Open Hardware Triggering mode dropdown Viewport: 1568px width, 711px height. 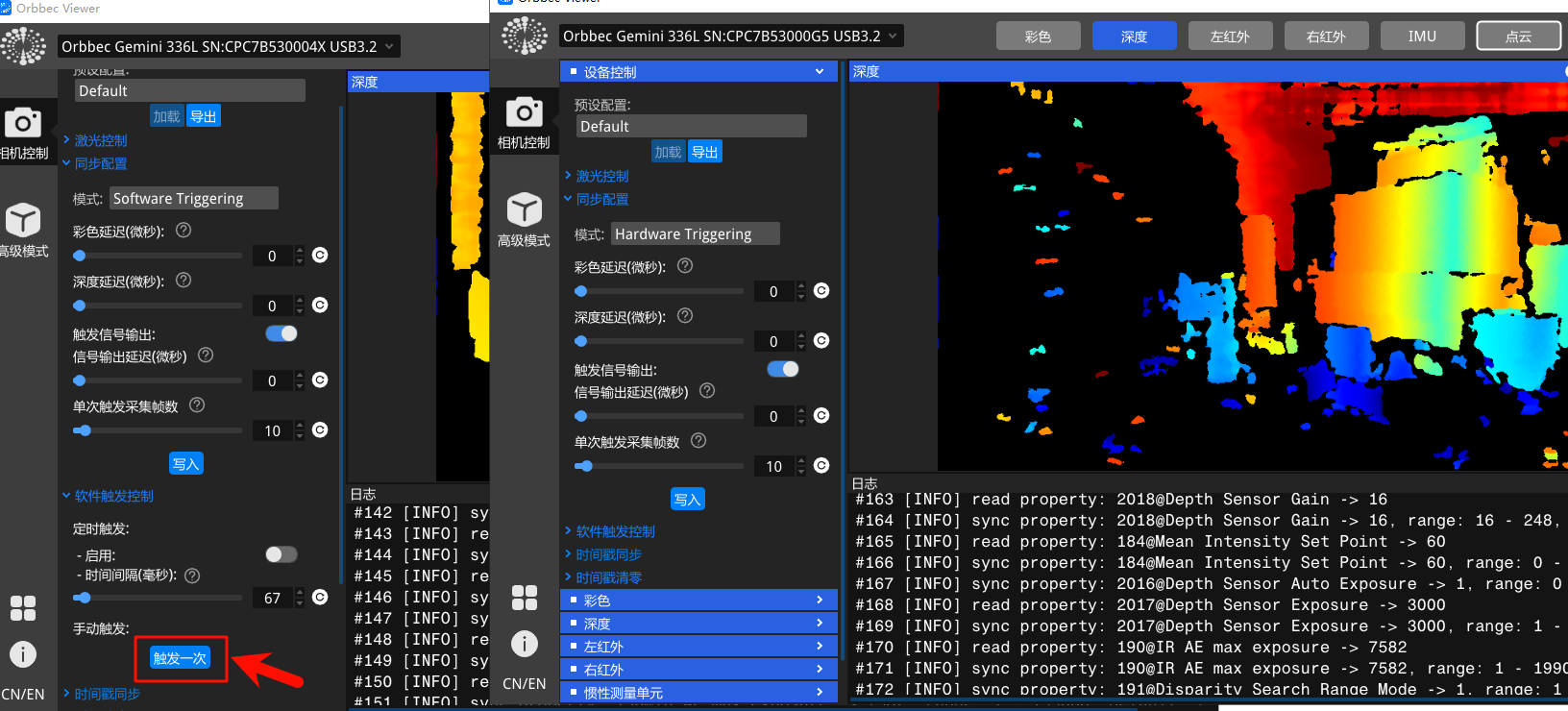click(695, 234)
